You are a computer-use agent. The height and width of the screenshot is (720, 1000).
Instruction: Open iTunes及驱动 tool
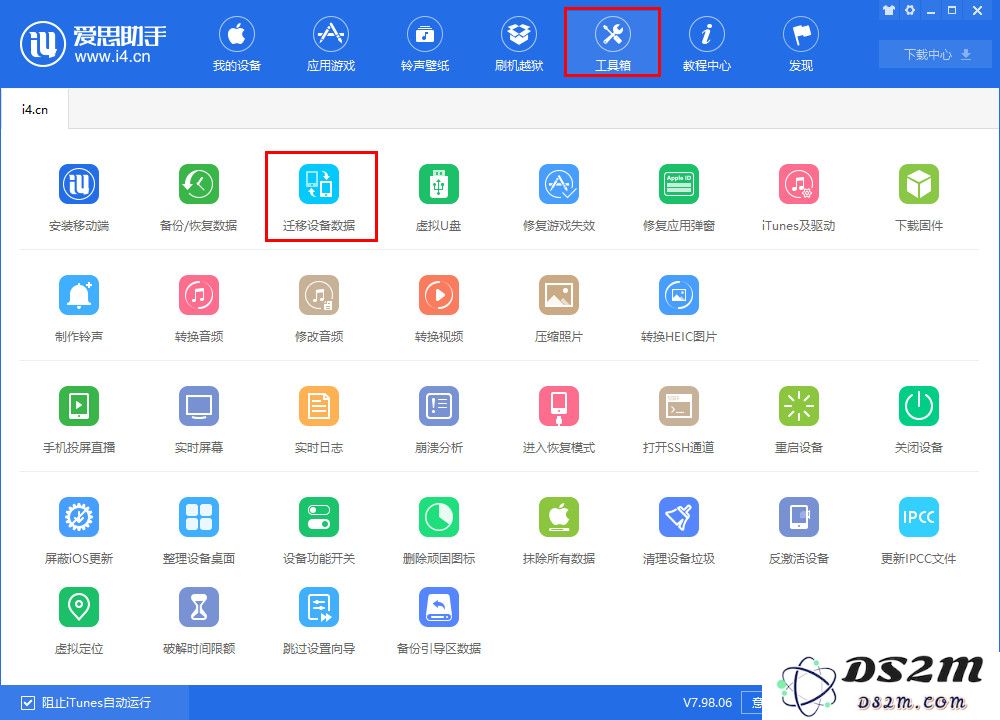pos(798,184)
